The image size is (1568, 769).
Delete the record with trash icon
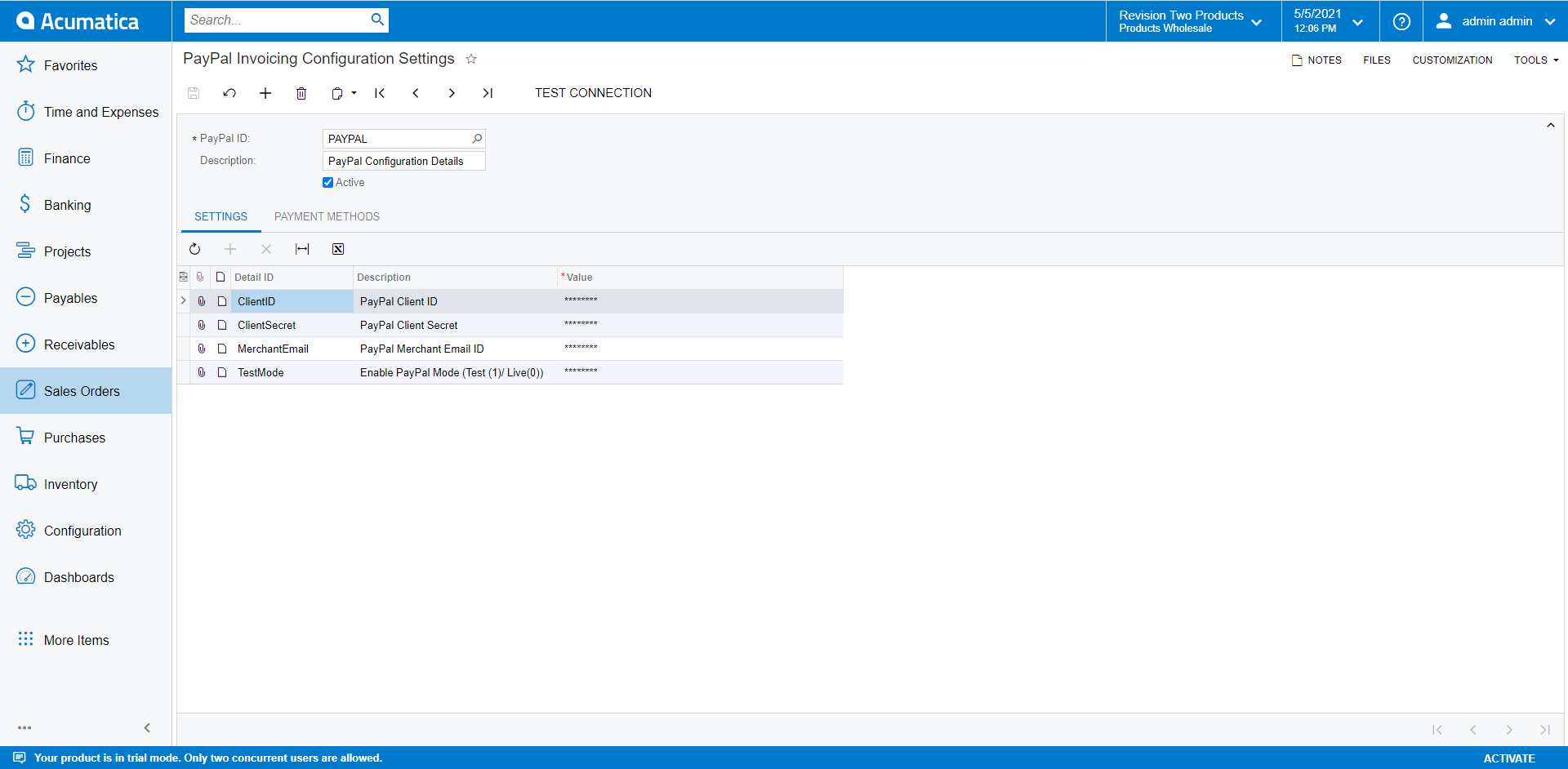pyautogui.click(x=301, y=93)
